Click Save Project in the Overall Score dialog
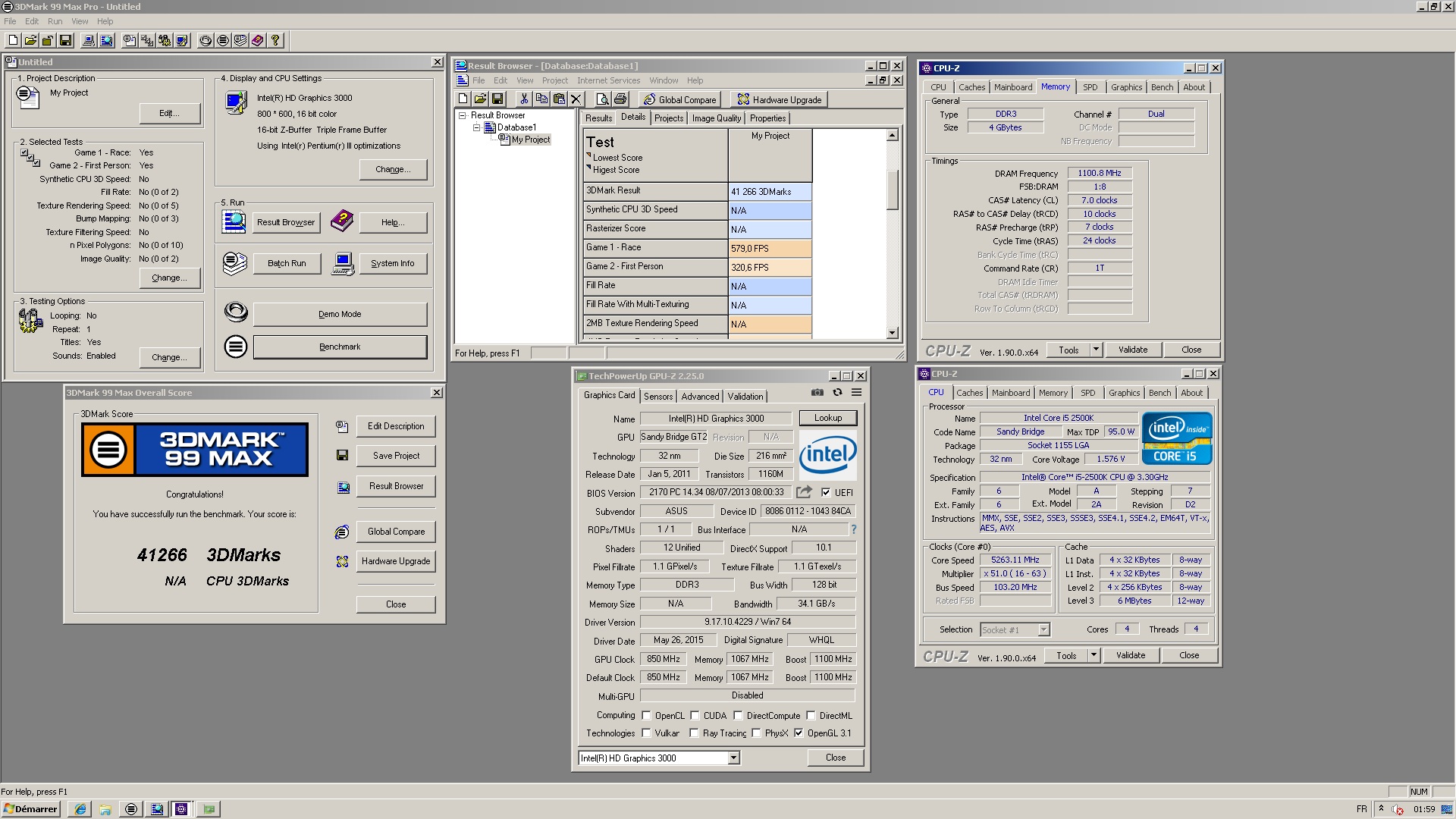Screen dimensions: 1456x819 [x=396, y=456]
